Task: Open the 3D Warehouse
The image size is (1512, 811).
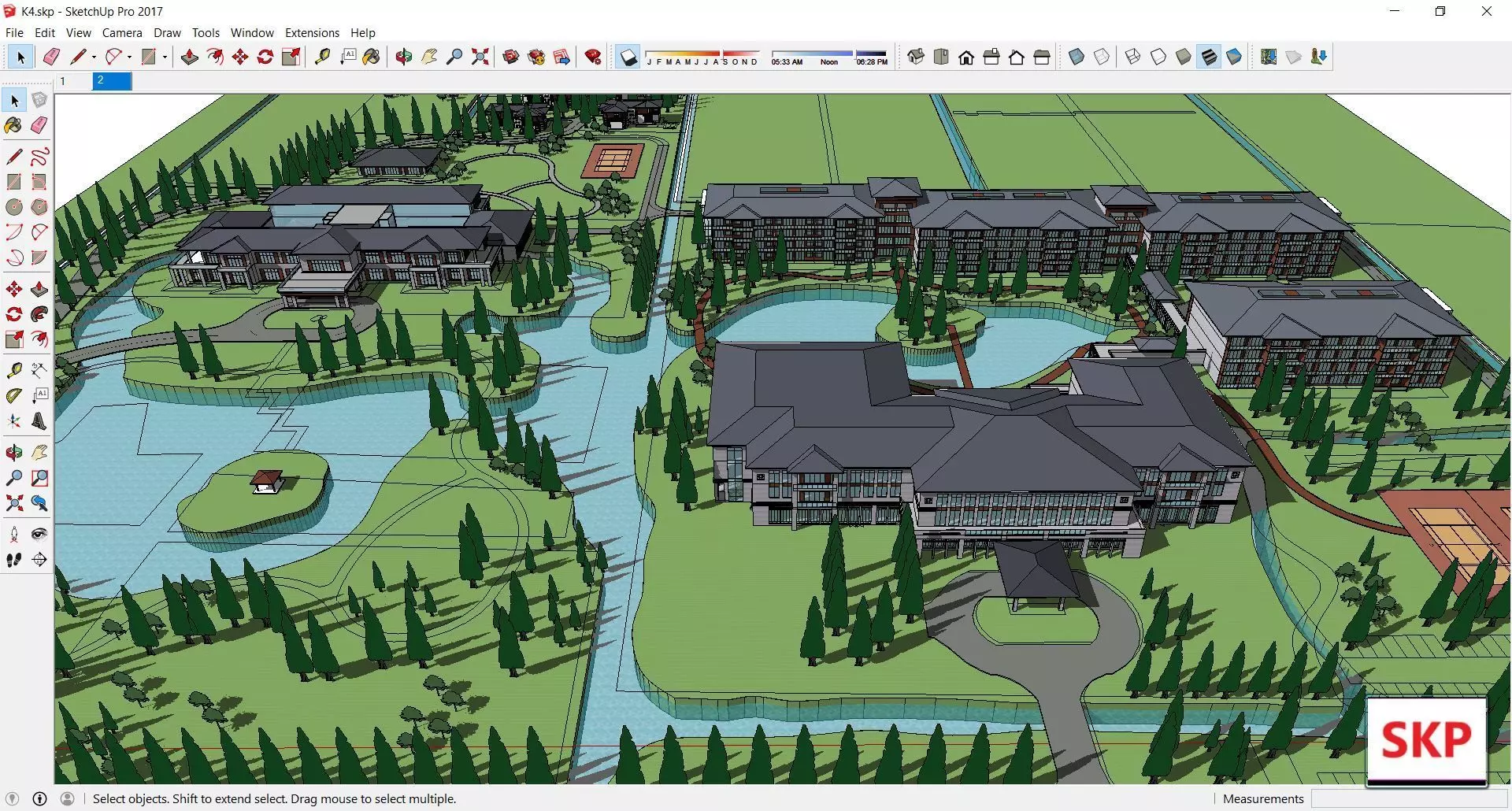Action: (x=511, y=57)
